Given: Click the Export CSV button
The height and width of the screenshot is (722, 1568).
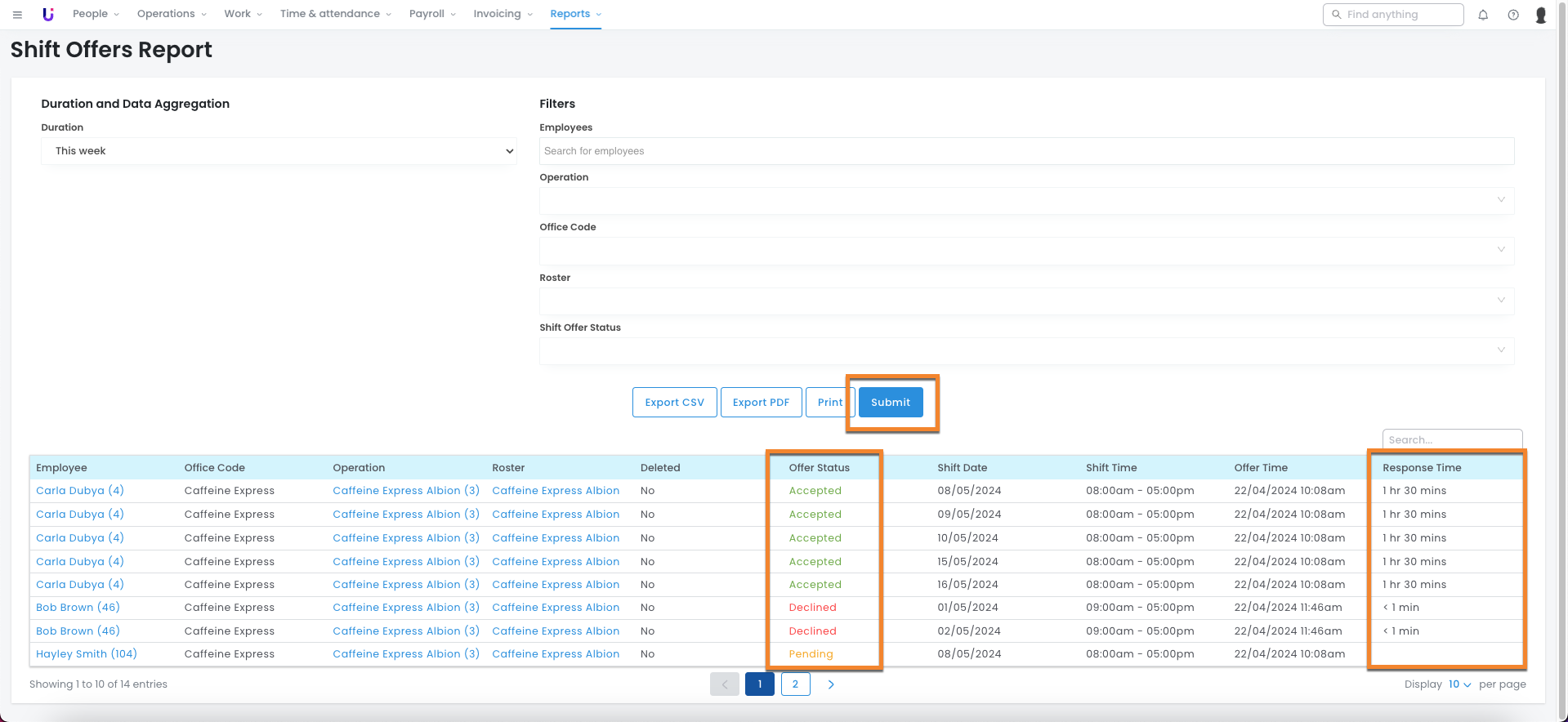Looking at the screenshot, I should point(674,403).
